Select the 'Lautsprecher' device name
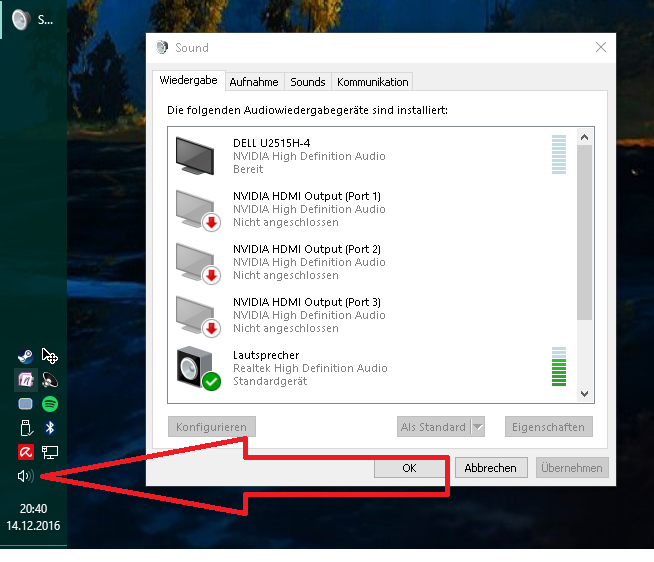This screenshot has width=654, height=562. point(266,355)
